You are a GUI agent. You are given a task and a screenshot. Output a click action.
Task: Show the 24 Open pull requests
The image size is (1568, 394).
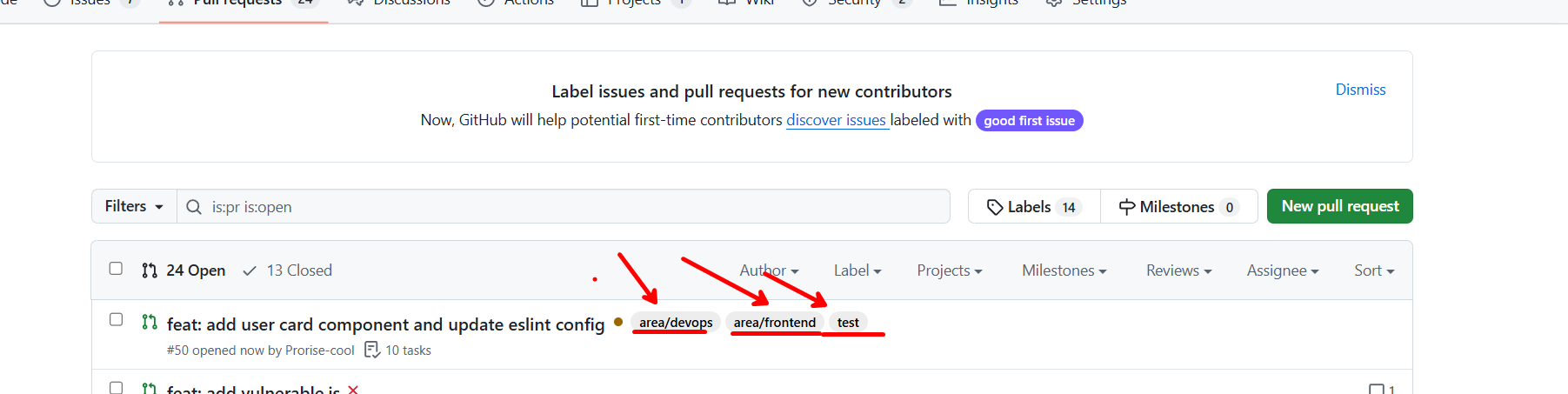(184, 270)
